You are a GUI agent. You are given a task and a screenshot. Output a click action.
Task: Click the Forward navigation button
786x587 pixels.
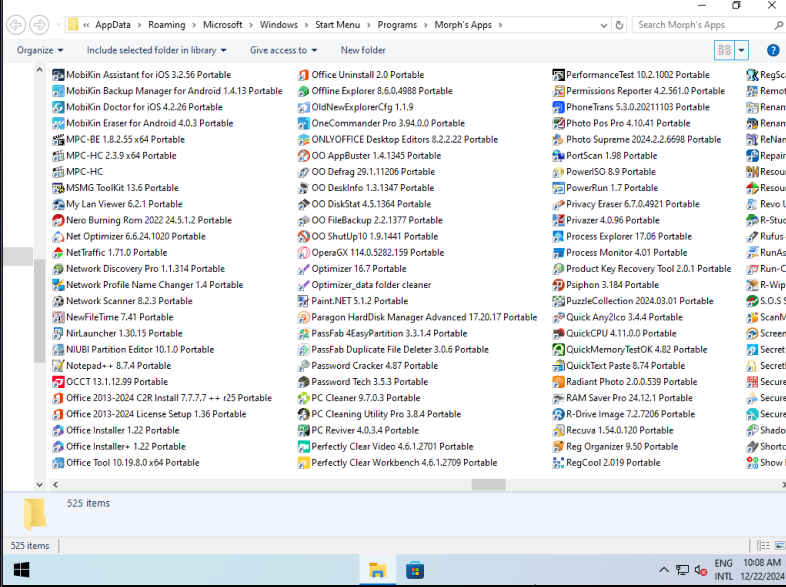[39, 25]
